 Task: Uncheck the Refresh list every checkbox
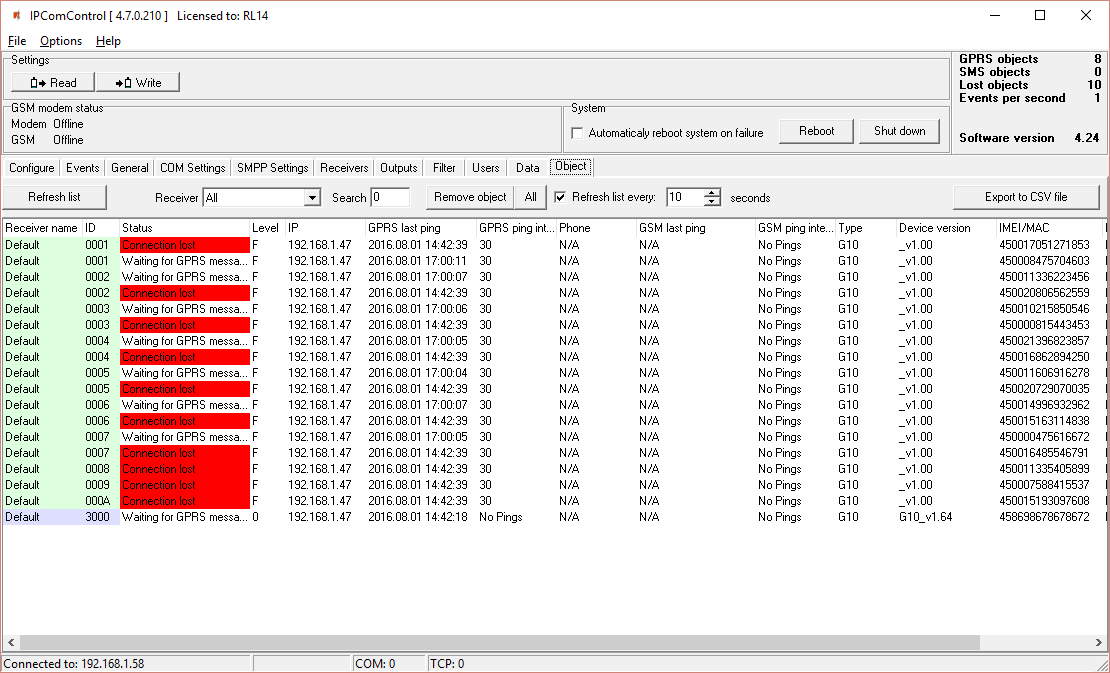click(x=560, y=197)
